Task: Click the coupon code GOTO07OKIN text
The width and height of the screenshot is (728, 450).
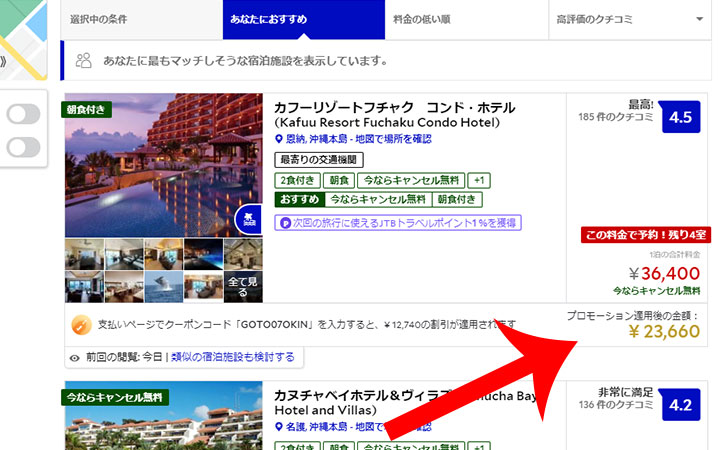Action: coord(276,325)
